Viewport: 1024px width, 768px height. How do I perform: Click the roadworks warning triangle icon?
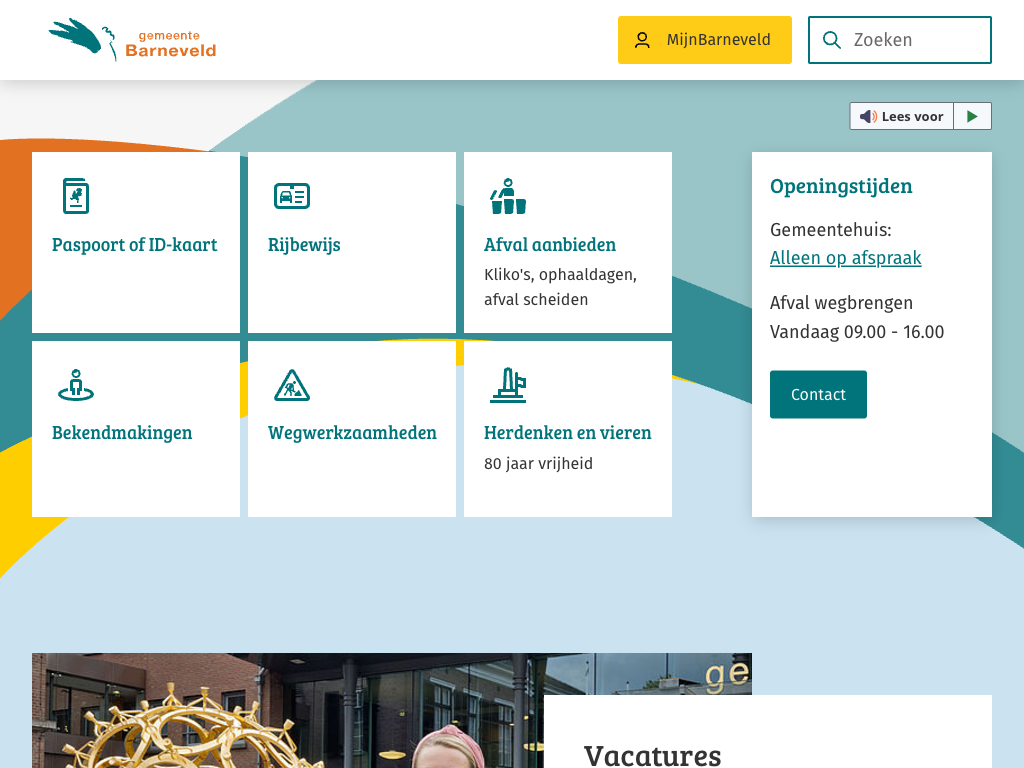click(x=291, y=385)
